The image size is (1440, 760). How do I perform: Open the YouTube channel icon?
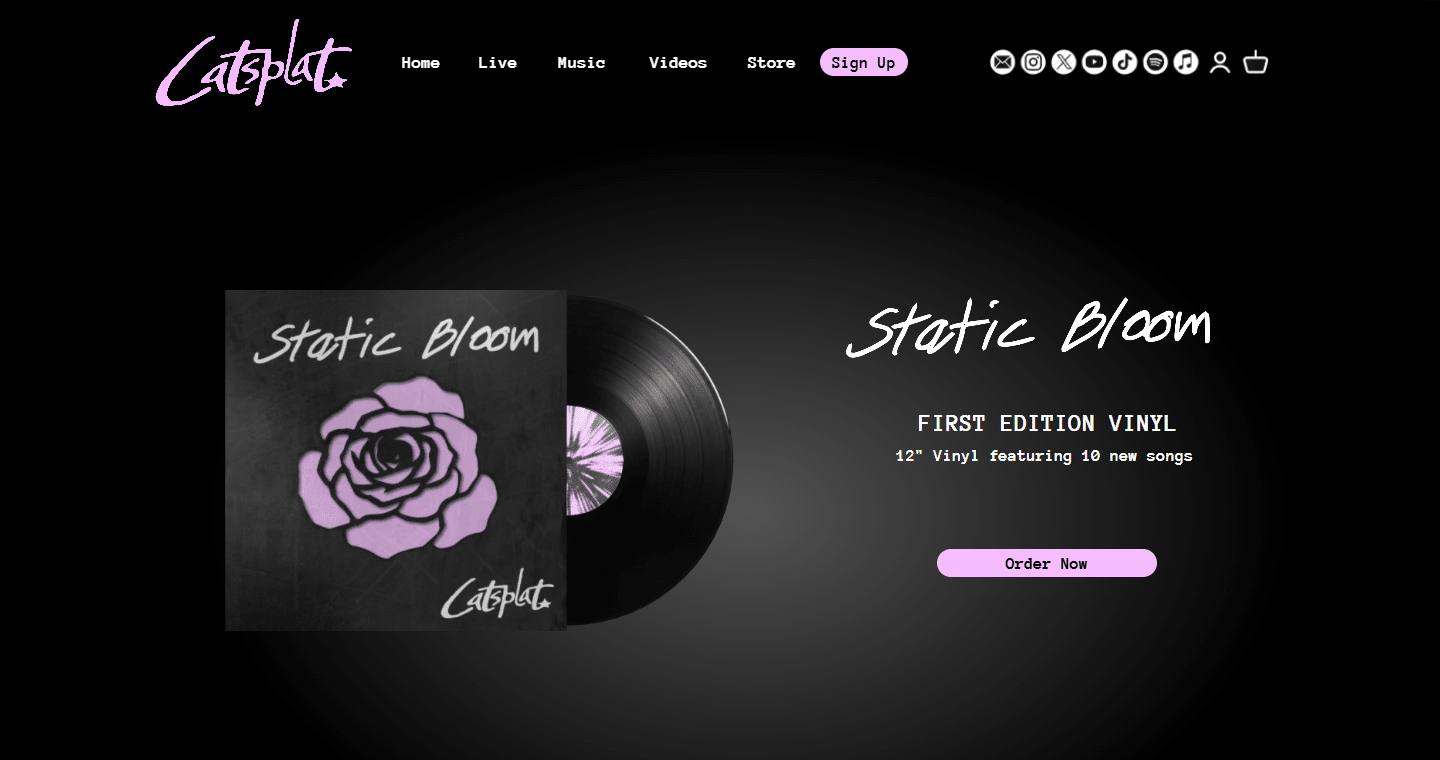click(1094, 62)
